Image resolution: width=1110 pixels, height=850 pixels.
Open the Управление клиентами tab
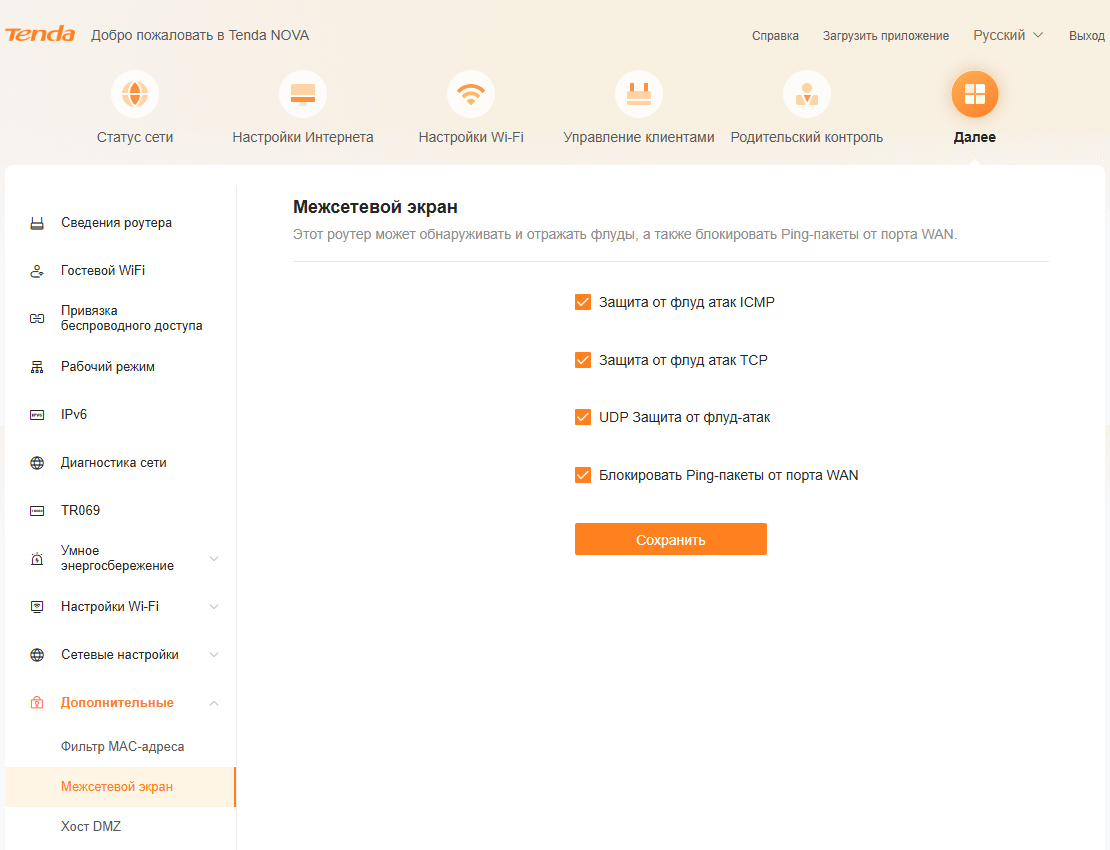pos(639,137)
